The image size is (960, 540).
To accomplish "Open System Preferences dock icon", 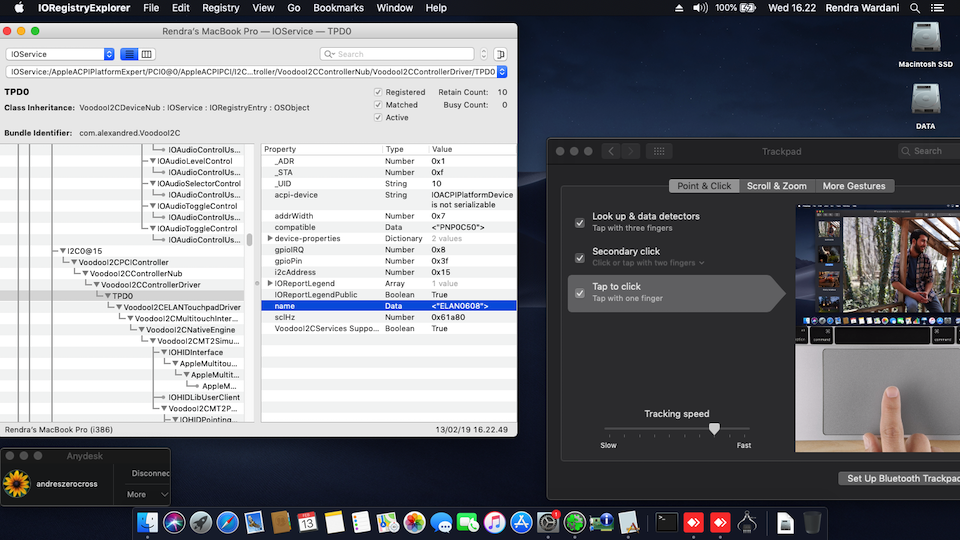I will (x=548, y=522).
